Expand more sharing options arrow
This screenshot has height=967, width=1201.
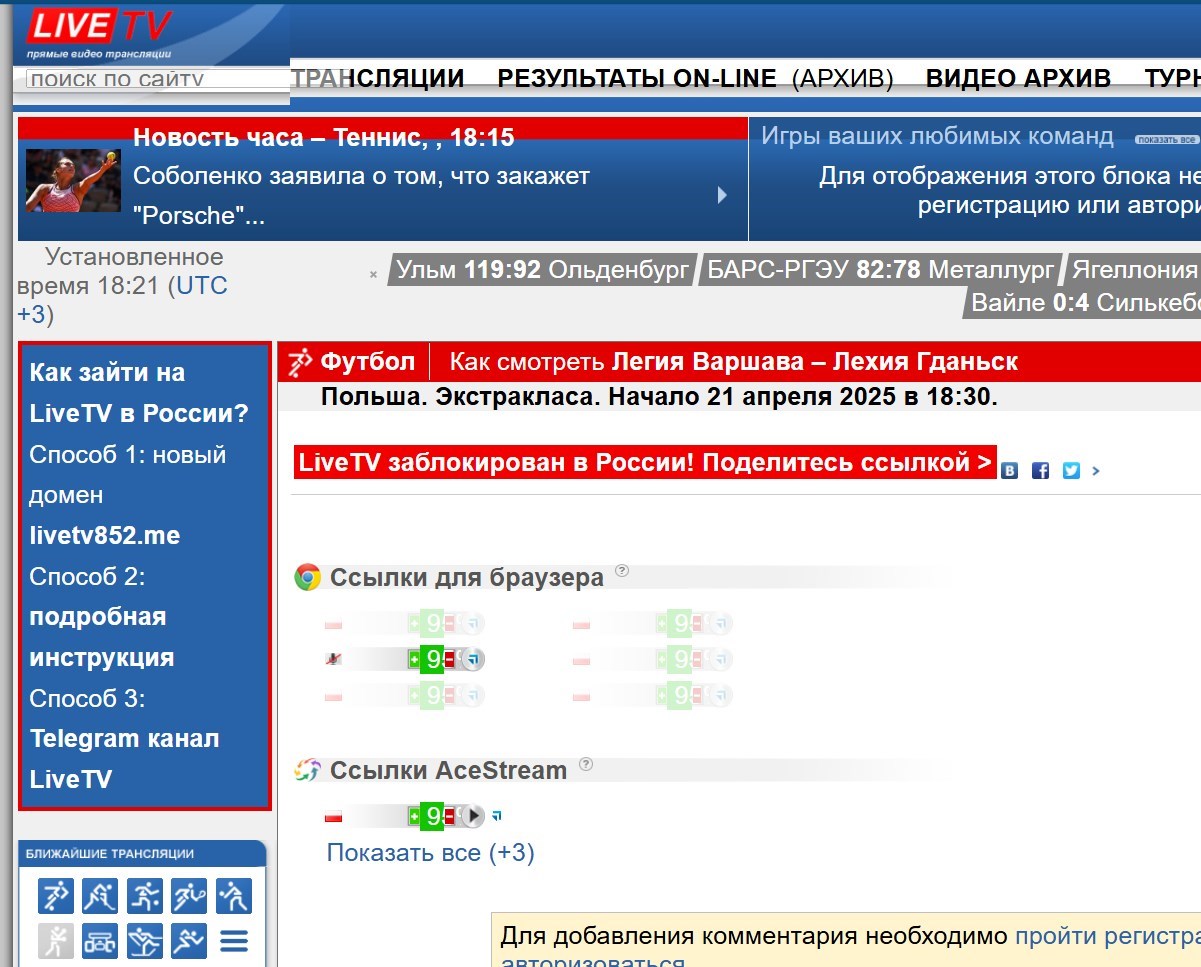[1096, 470]
